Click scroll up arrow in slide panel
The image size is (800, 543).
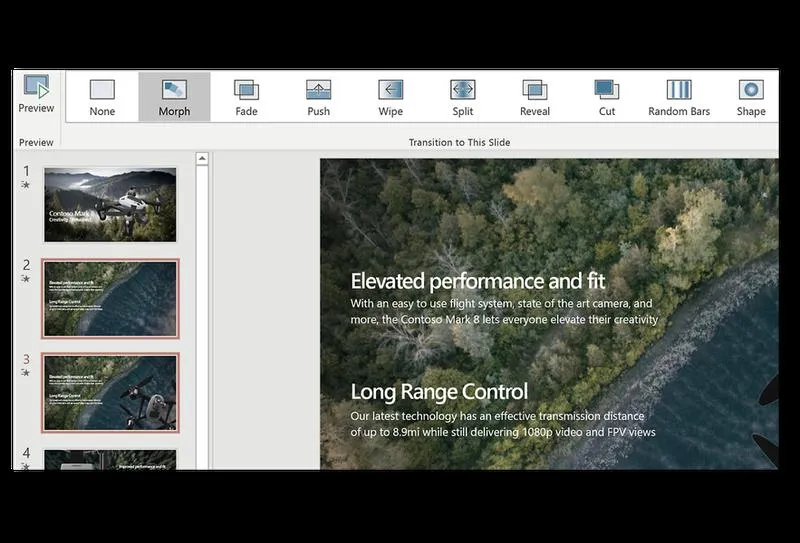[x=202, y=159]
